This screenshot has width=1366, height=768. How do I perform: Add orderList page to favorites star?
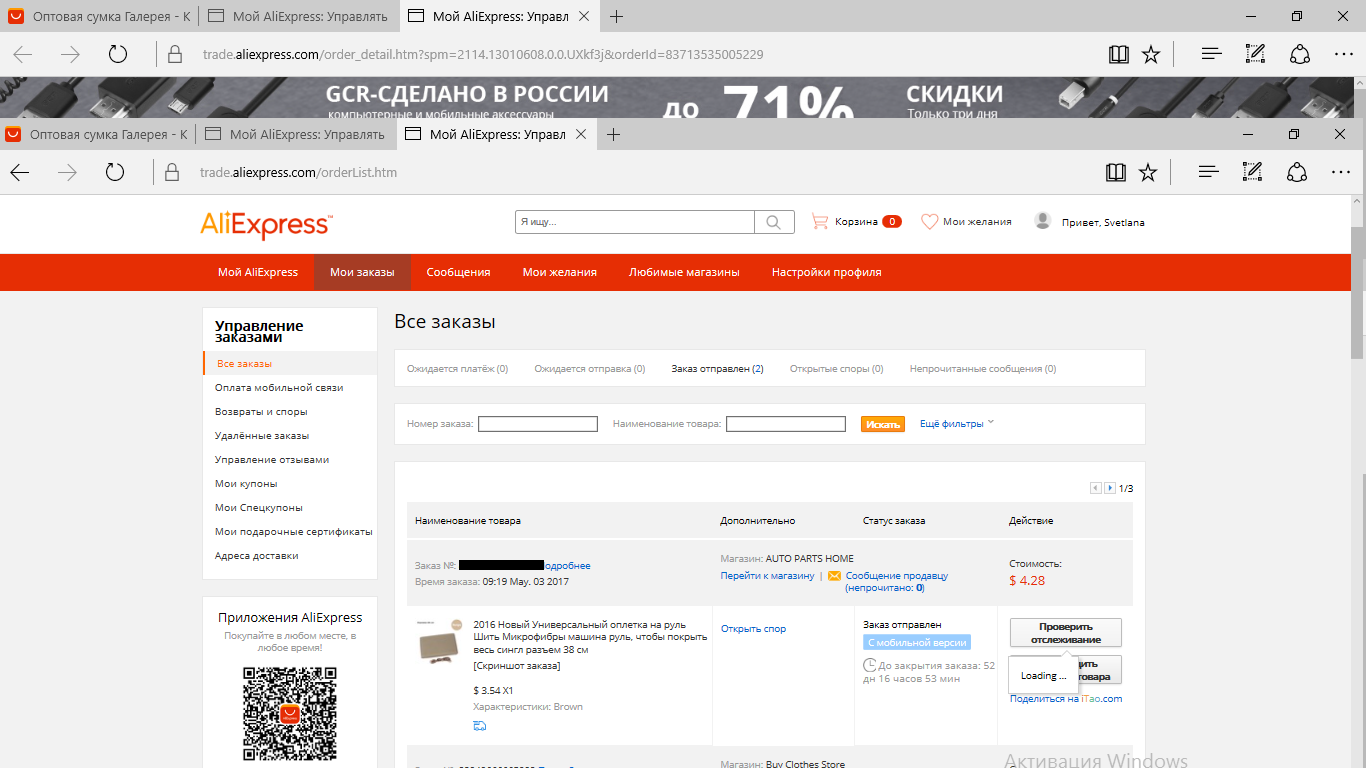[1148, 172]
